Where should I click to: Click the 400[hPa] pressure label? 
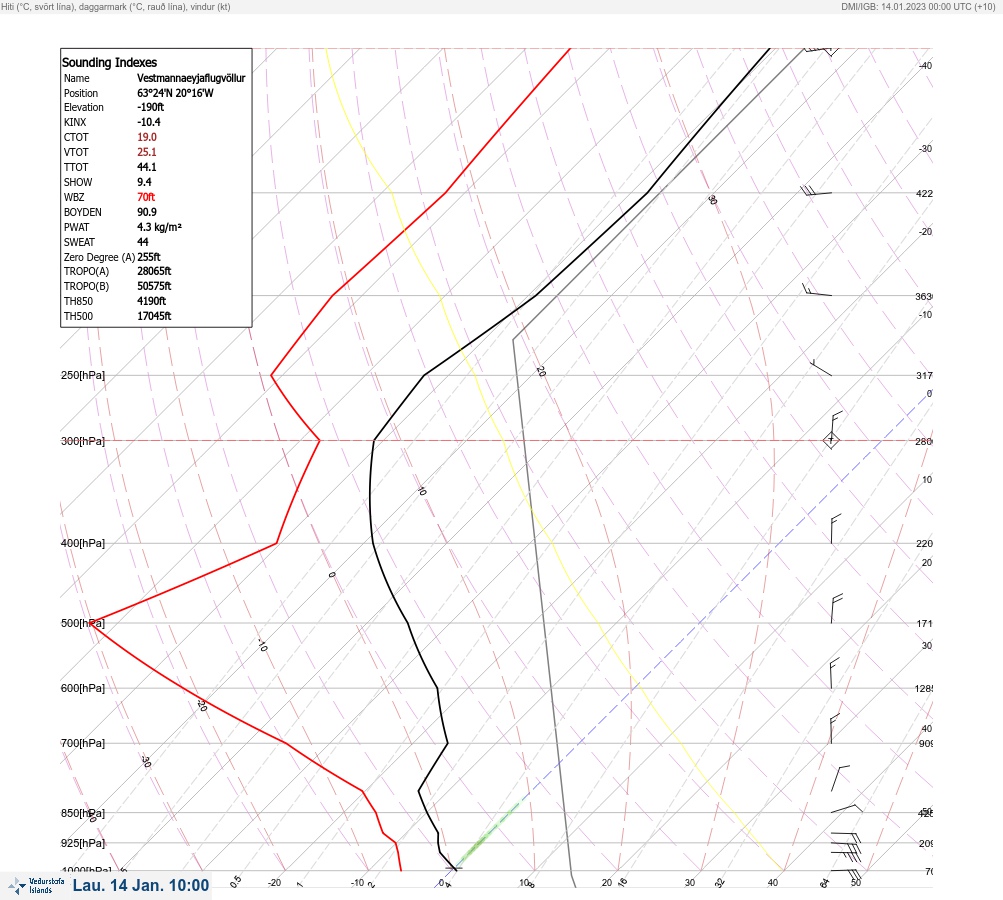coord(83,543)
